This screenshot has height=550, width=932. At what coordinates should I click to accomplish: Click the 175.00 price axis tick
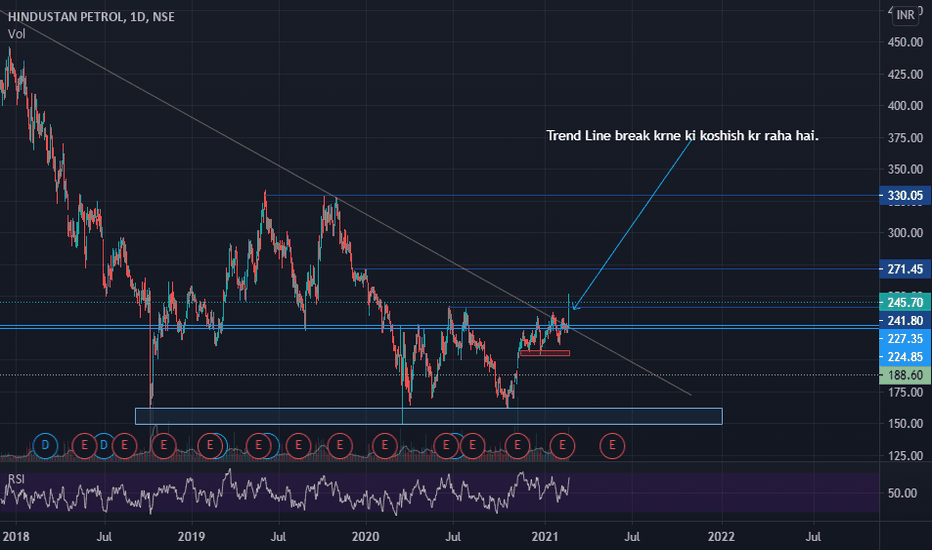pos(905,392)
